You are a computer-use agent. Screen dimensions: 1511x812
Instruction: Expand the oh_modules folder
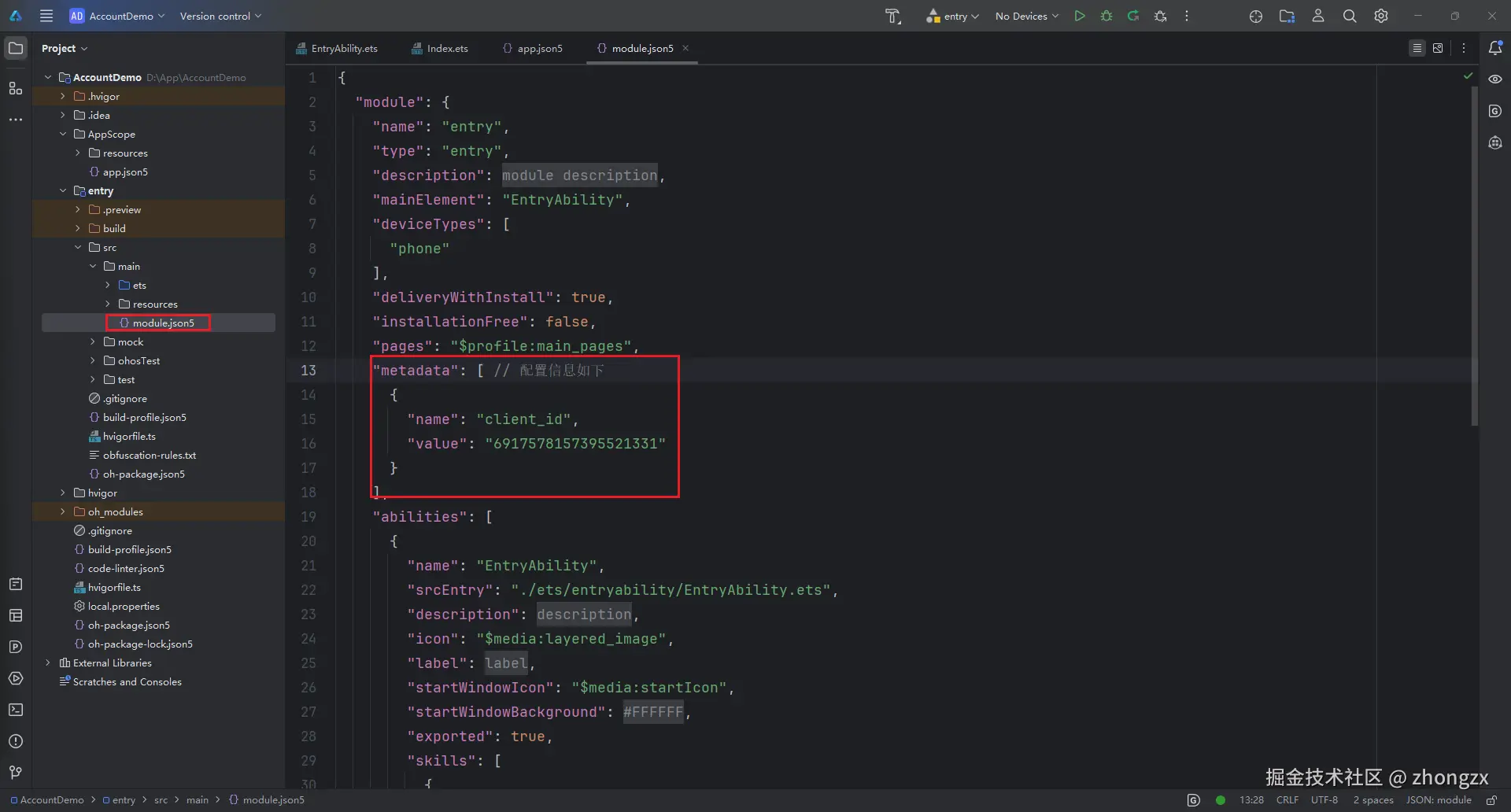click(x=63, y=511)
